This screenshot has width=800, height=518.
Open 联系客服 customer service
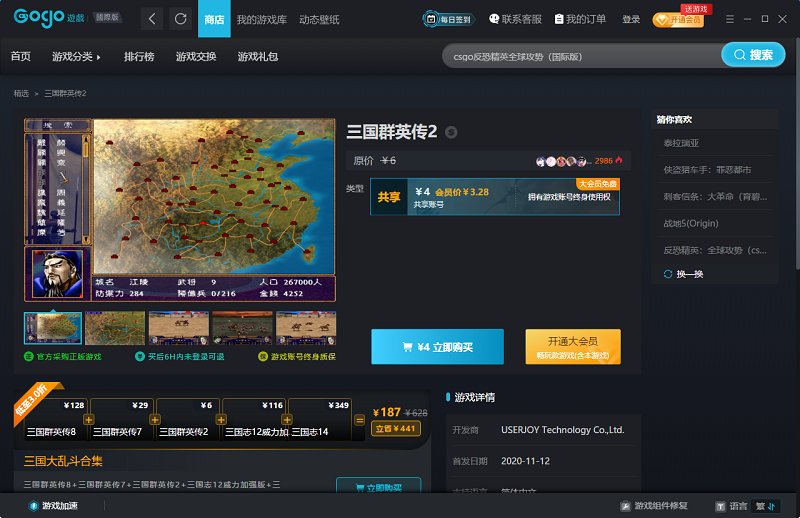(x=515, y=19)
